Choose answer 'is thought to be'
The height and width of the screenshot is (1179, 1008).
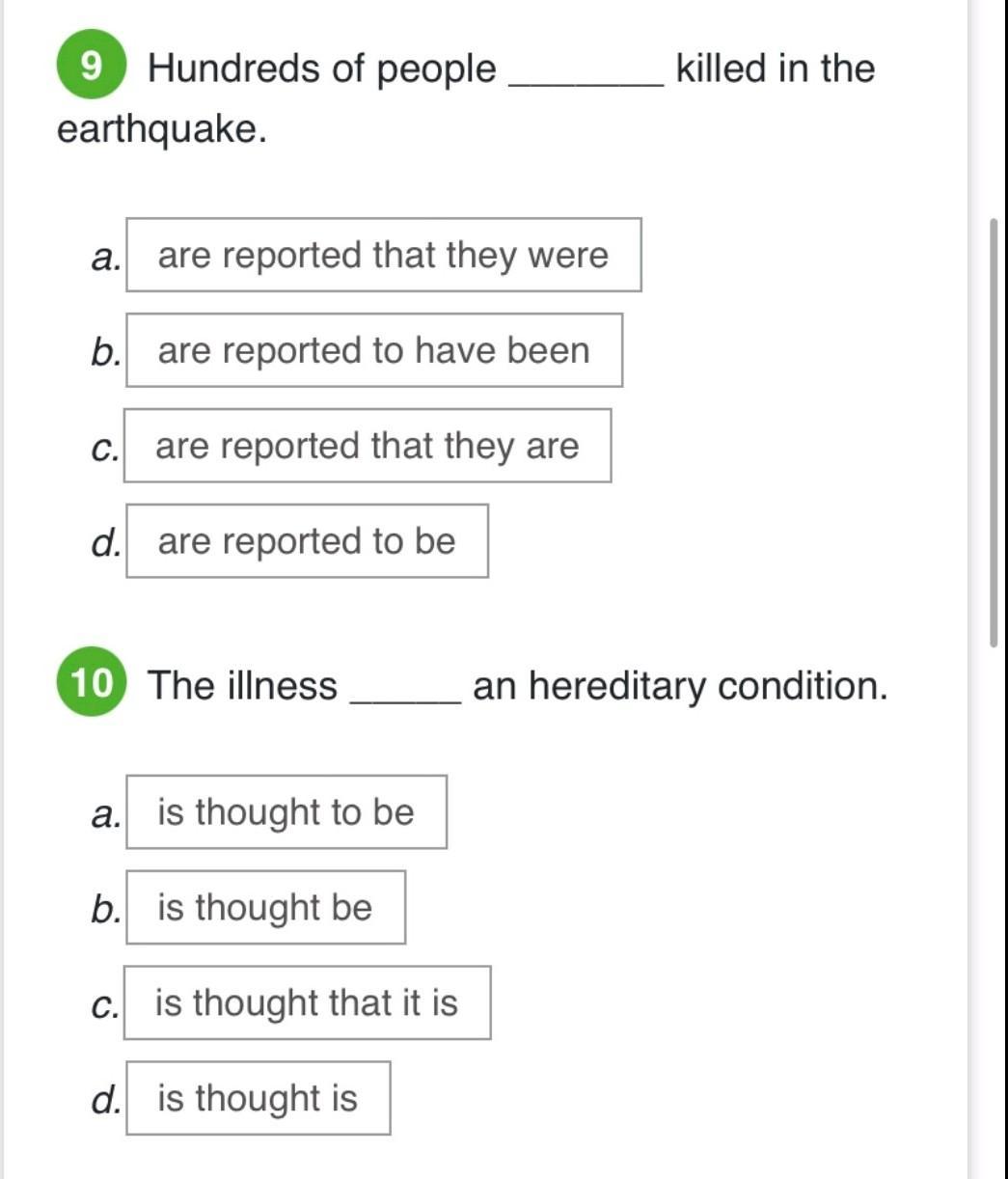point(286,812)
